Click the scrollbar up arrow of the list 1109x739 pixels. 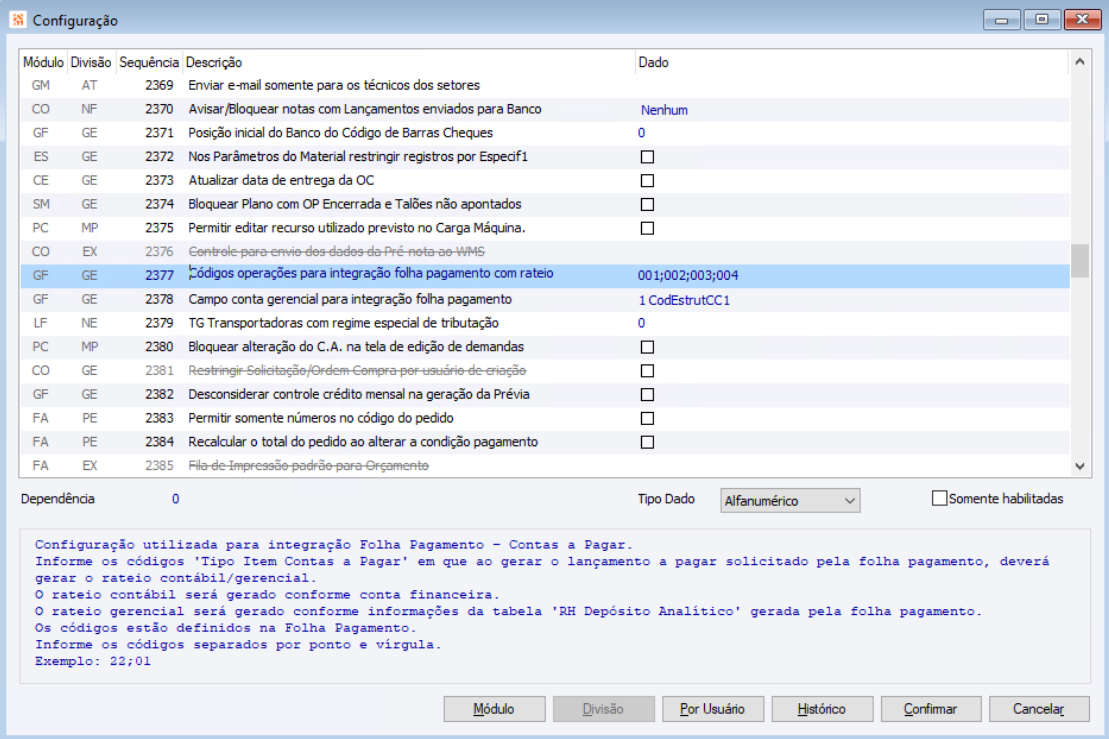click(x=1079, y=62)
